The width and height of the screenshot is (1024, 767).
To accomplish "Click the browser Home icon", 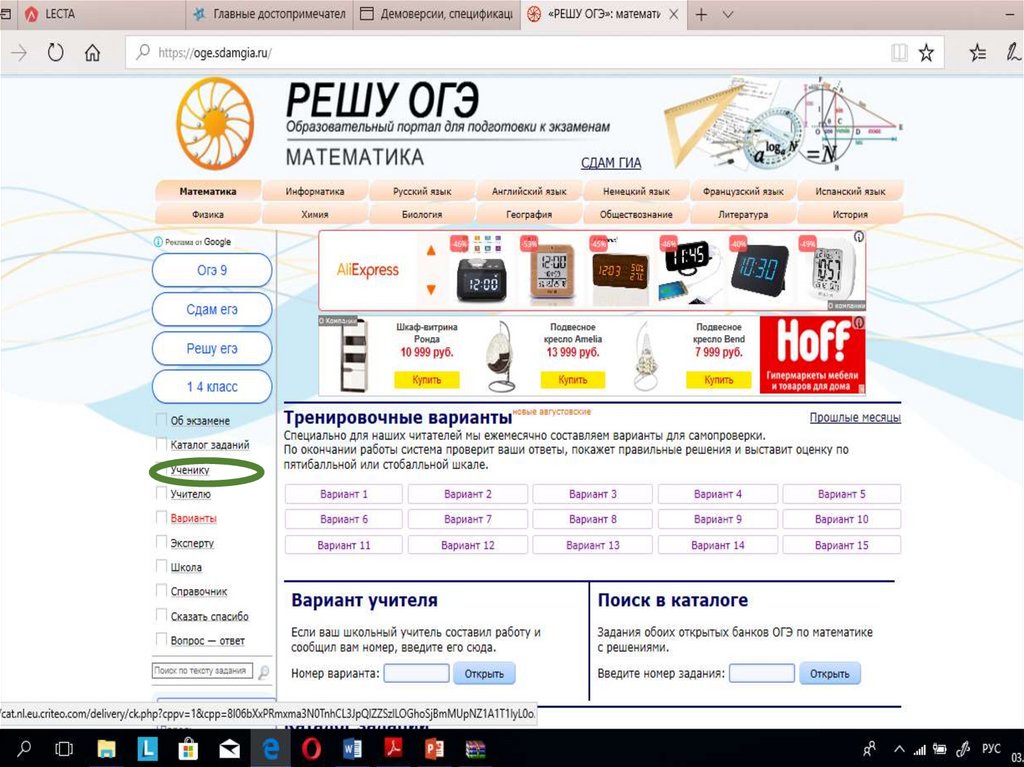I will tap(93, 52).
